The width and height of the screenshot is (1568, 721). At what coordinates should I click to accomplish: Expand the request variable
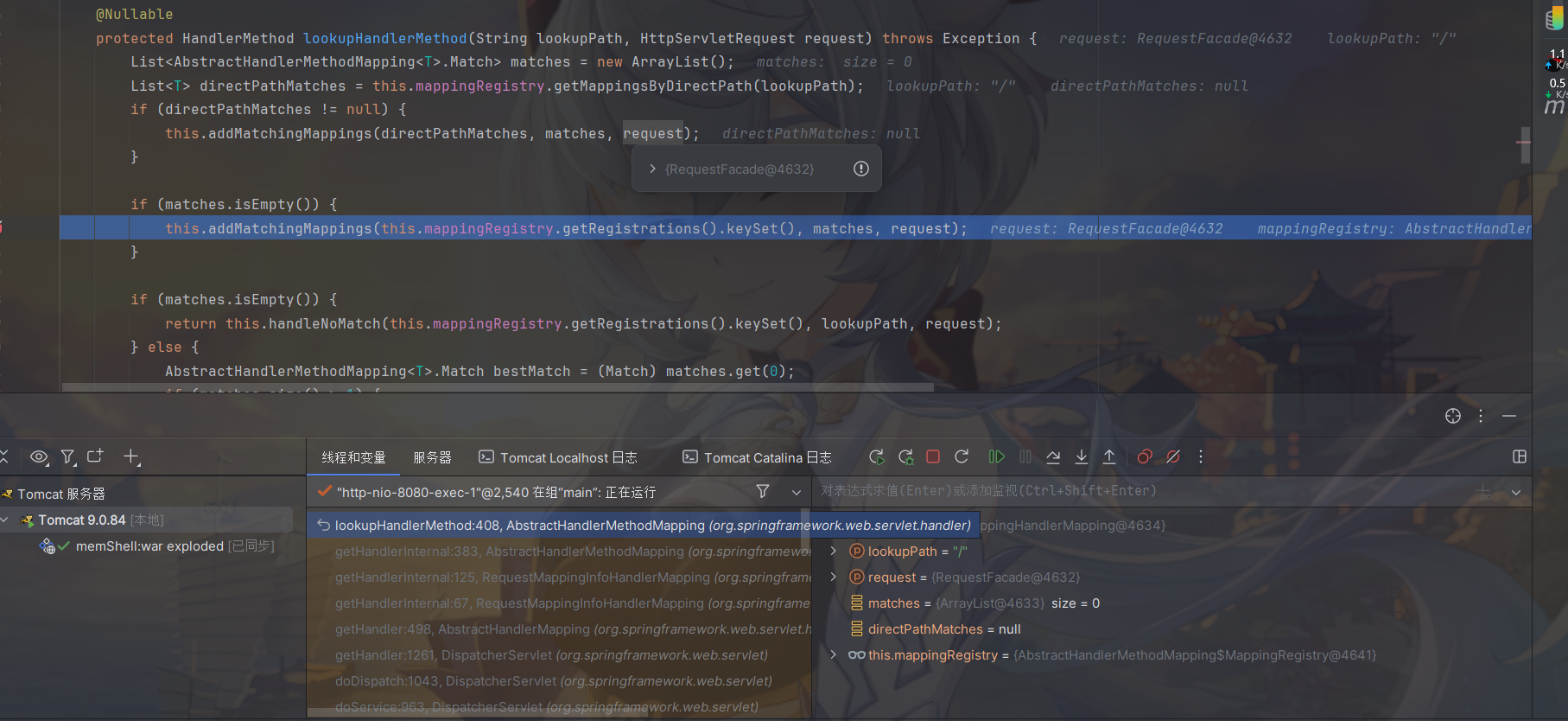point(833,577)
